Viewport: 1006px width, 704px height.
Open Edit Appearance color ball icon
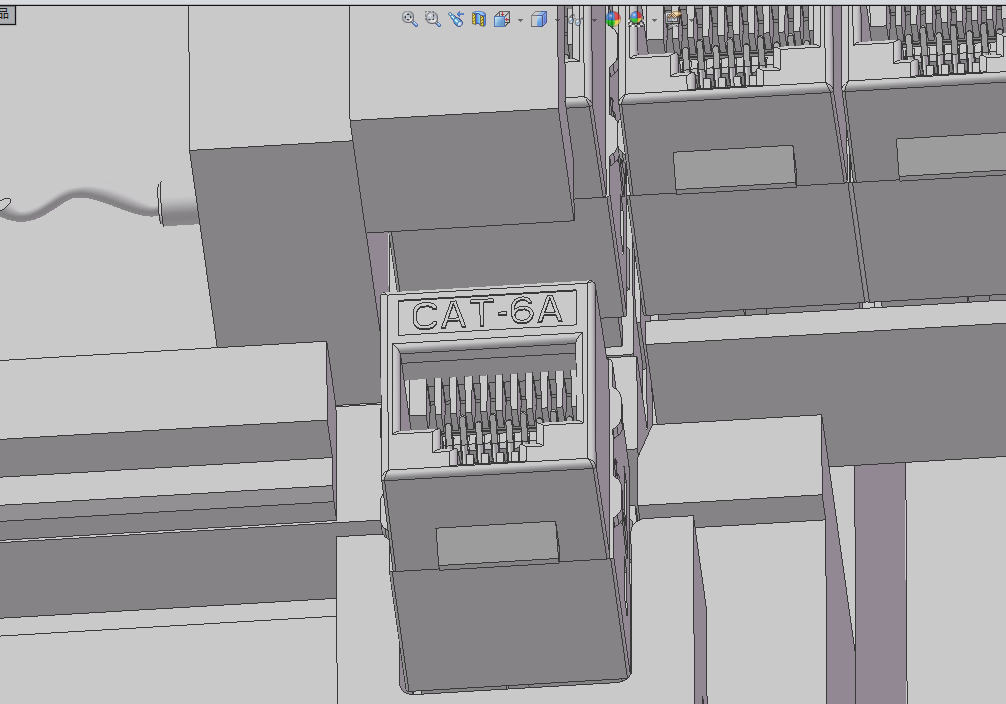pos(613,19)
